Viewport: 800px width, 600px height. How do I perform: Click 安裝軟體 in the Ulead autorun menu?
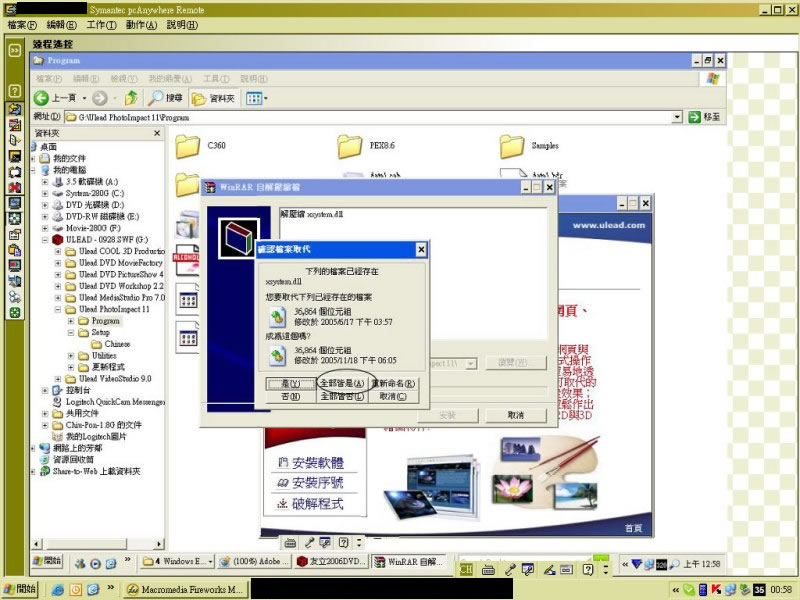pos(311,463)
